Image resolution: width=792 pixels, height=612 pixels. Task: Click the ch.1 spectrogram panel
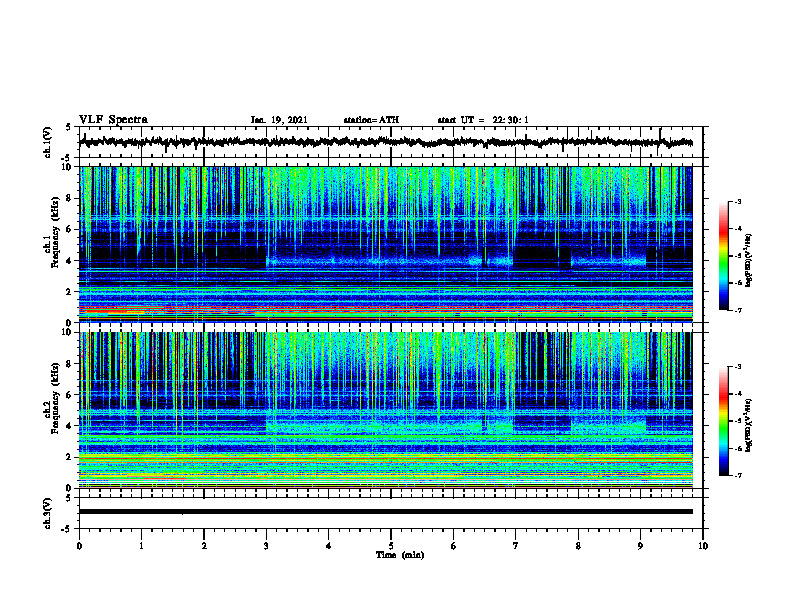click(x=386, y=244)
